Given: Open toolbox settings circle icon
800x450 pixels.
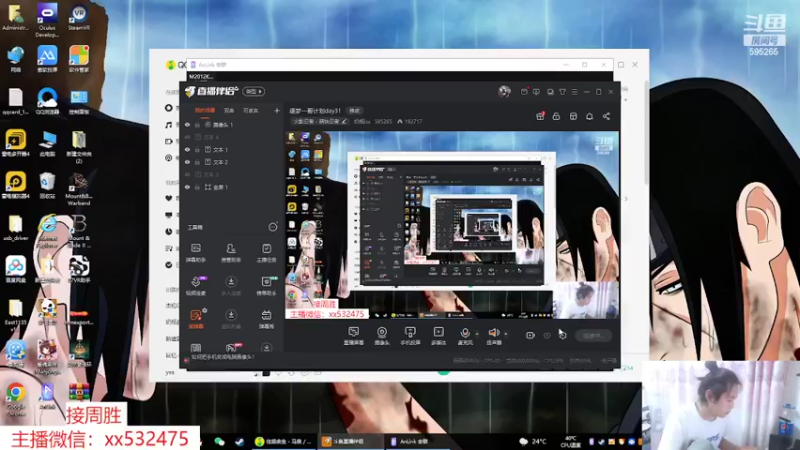Looking at the screenshot, I should click(x=273, y=227).
